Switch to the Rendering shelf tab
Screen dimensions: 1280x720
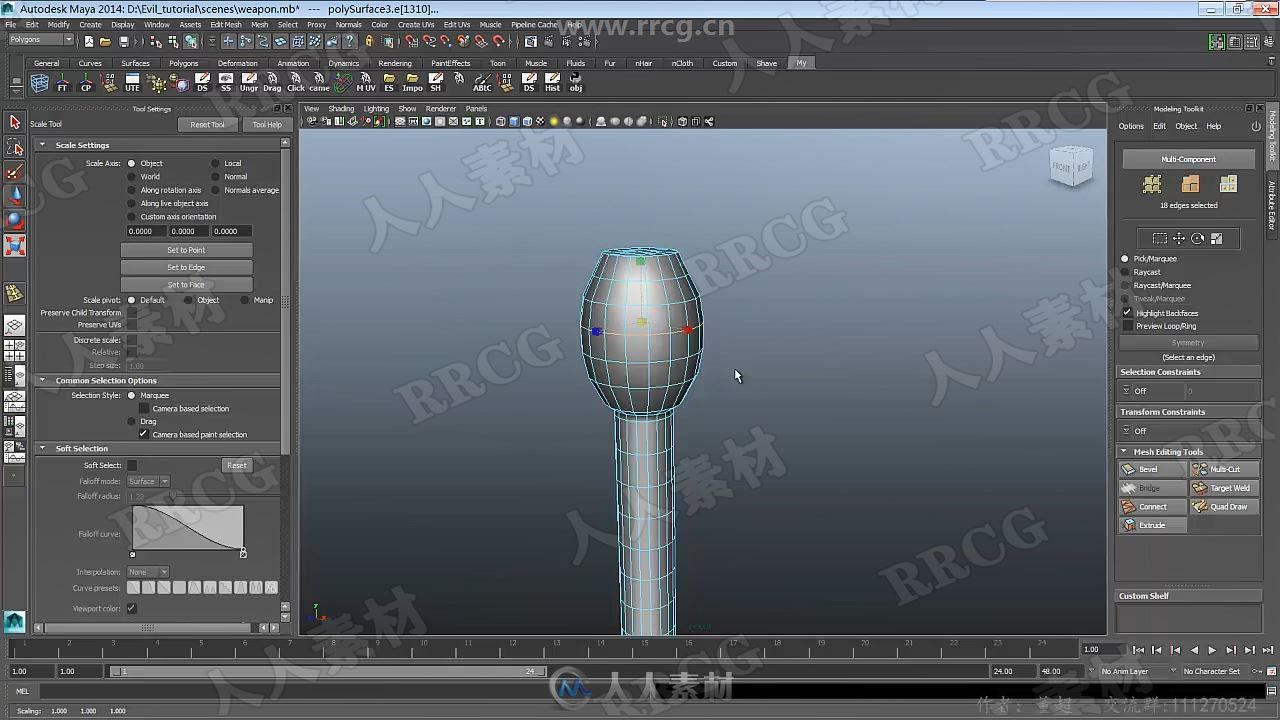395,63
